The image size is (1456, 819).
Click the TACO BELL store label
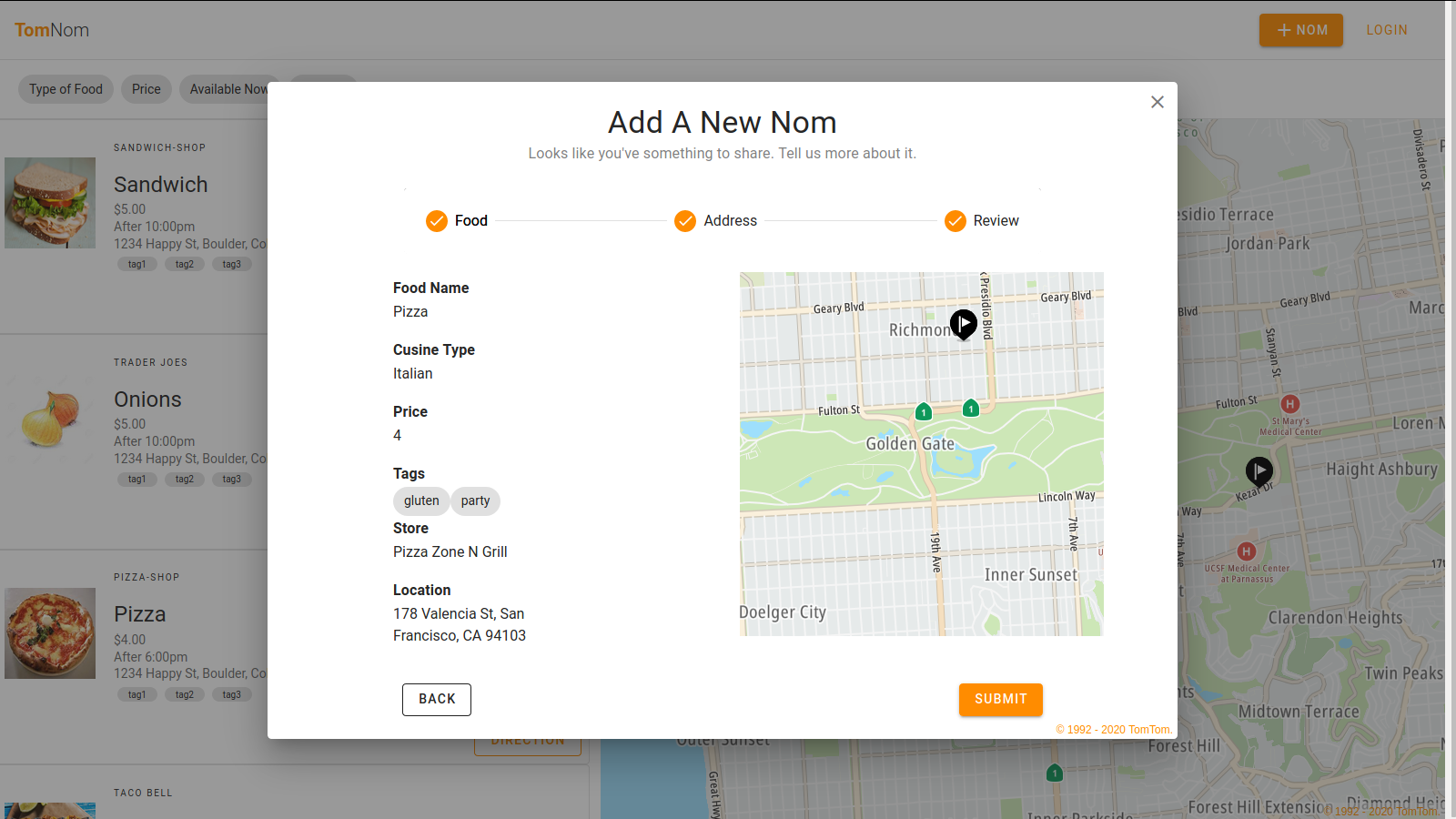click(143, 793)
